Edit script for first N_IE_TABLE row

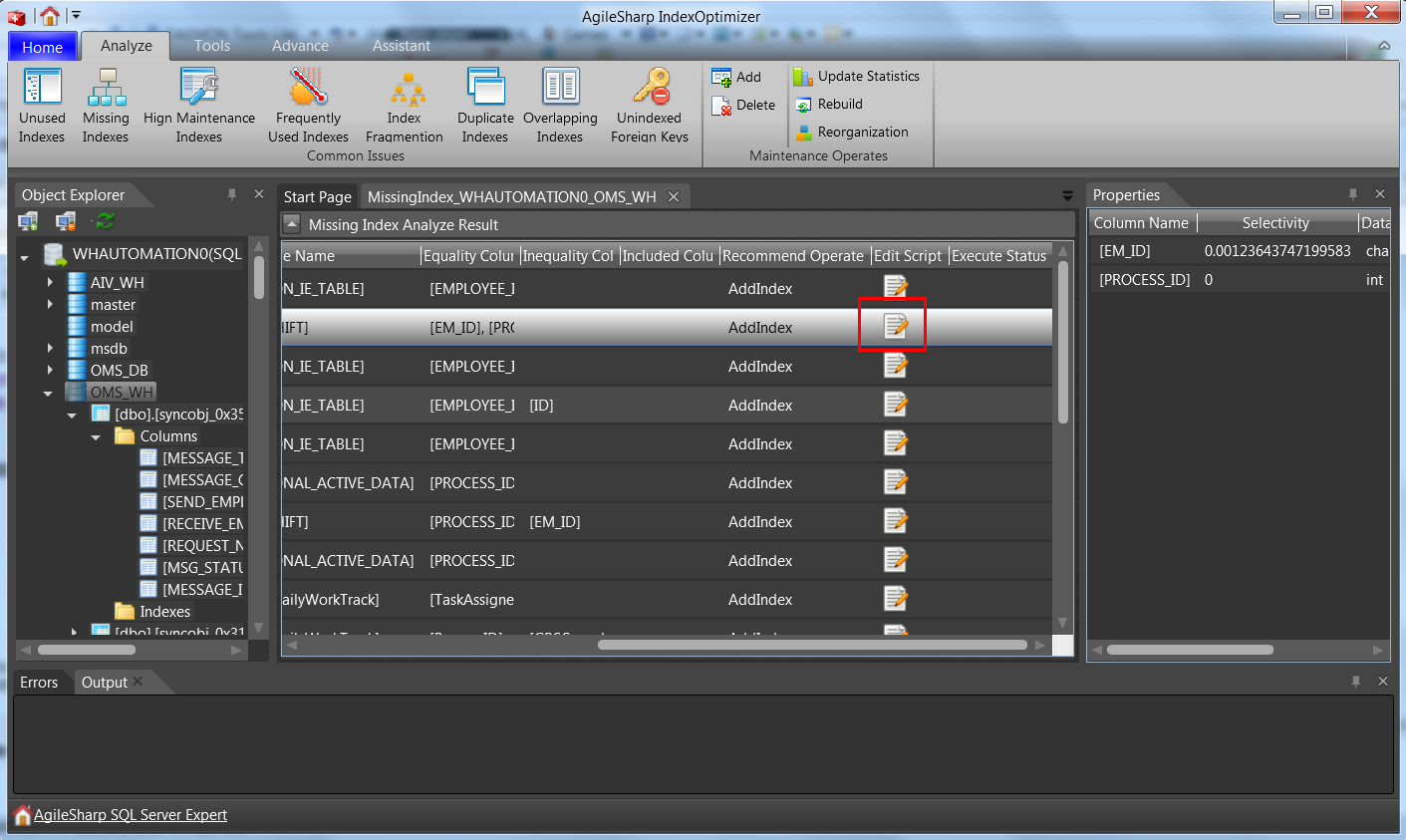[896, 287]
